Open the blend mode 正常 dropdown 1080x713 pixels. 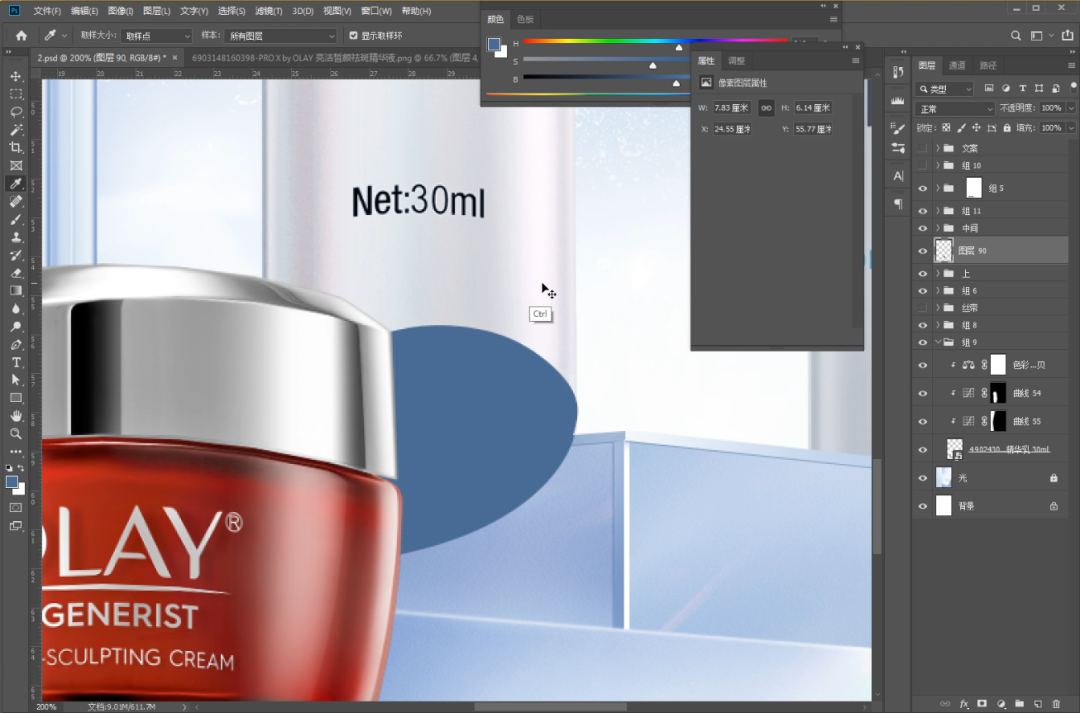[x=955, y=109]
